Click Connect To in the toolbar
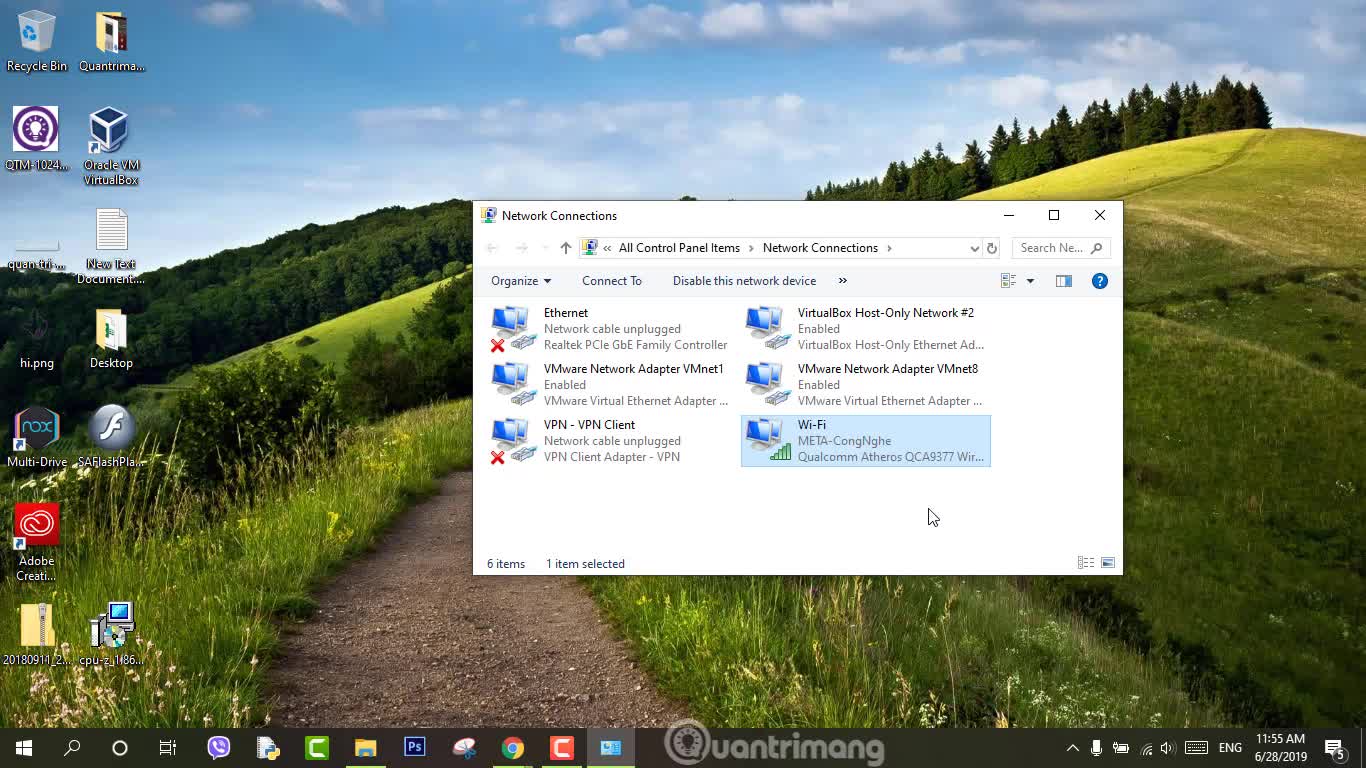Screen dimensions: 1366x768 pos(612,281)
